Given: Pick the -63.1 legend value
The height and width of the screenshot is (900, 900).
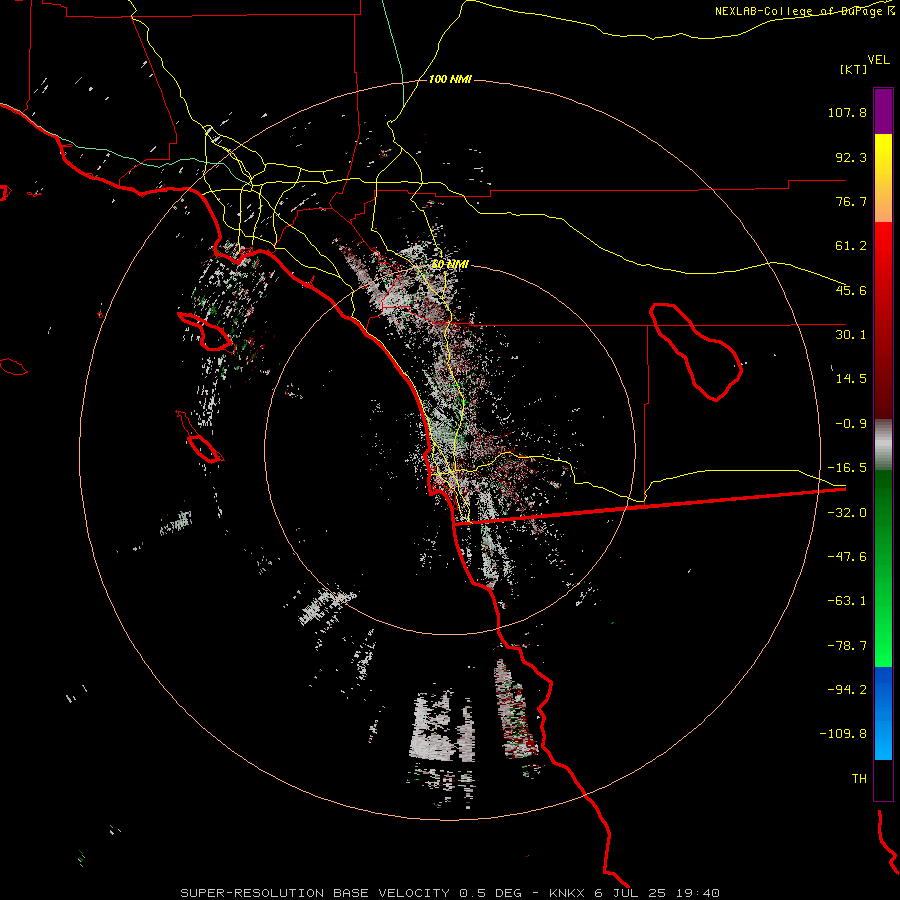Looking at the screenshot, I should click(847, 601).
